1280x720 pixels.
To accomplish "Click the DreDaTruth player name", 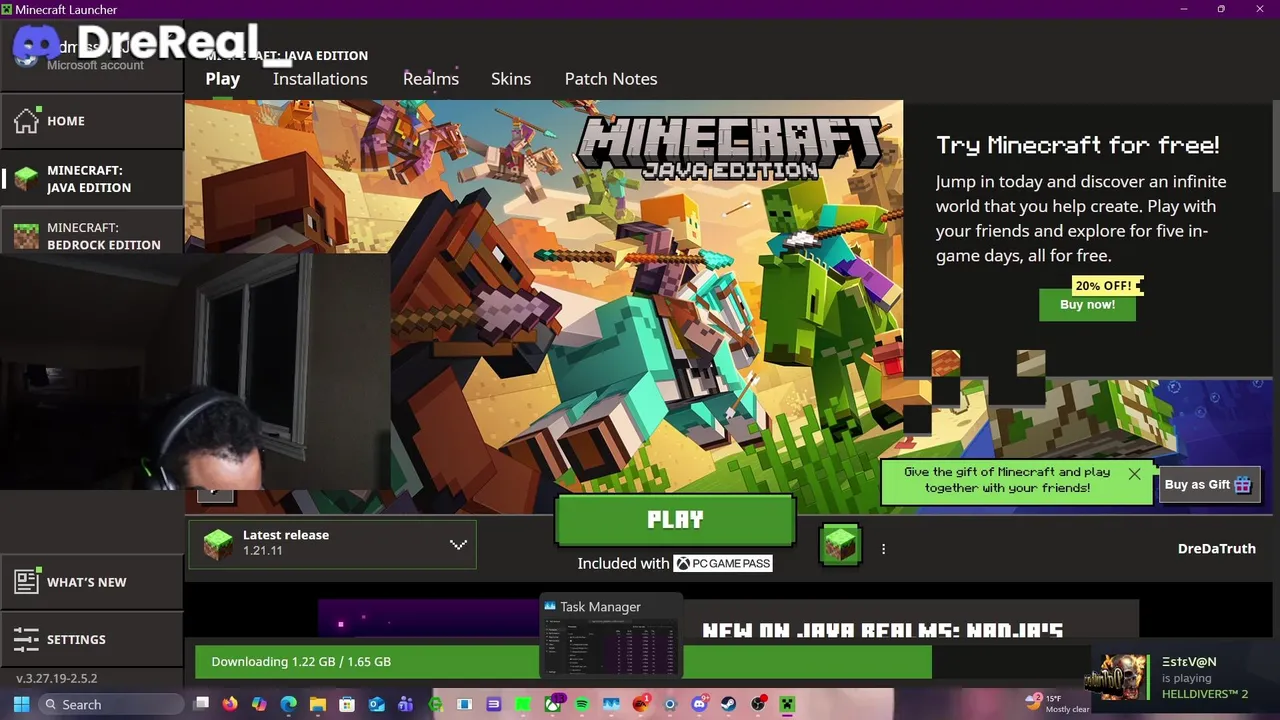I will point(1216,549).
